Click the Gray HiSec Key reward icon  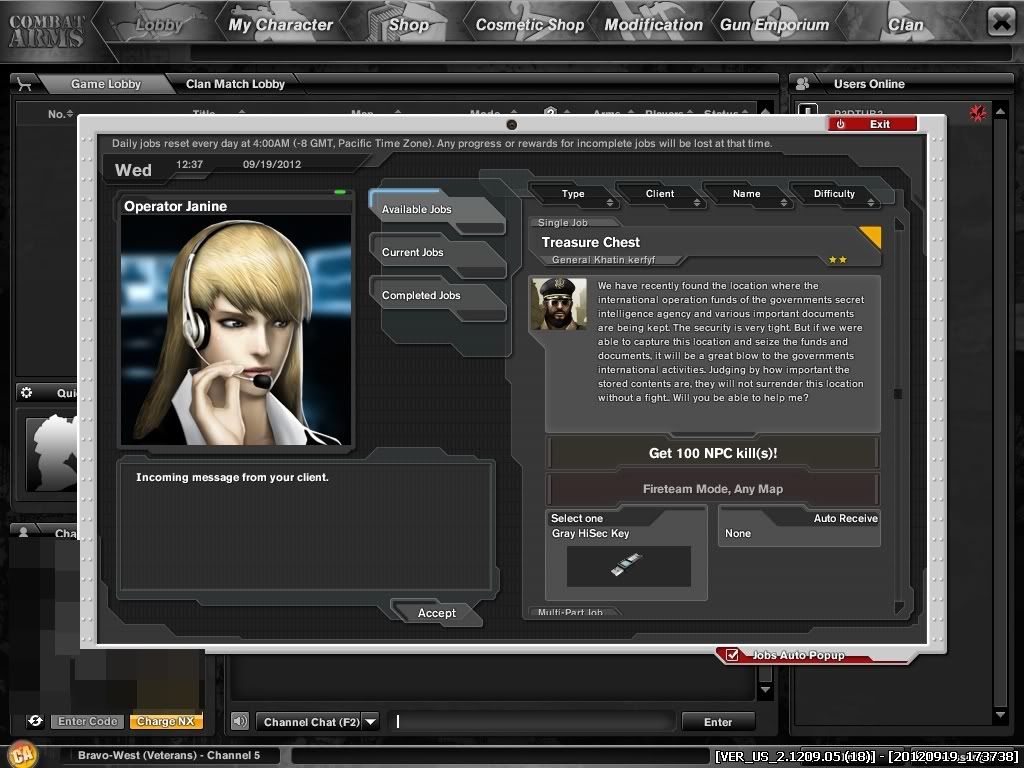click(628, 565)
